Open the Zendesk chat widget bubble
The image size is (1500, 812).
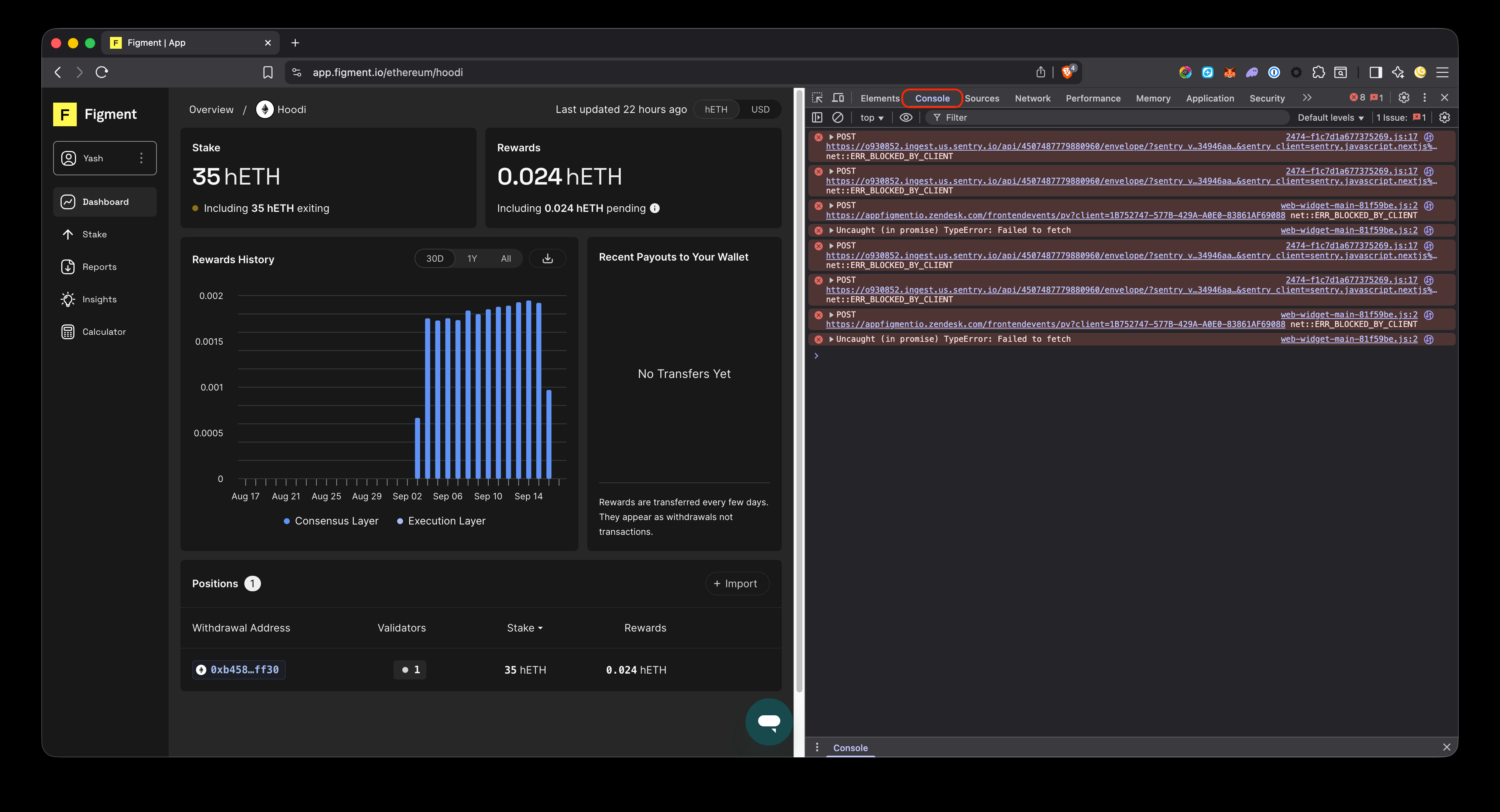pyautogui.click(x=768, y=722)
